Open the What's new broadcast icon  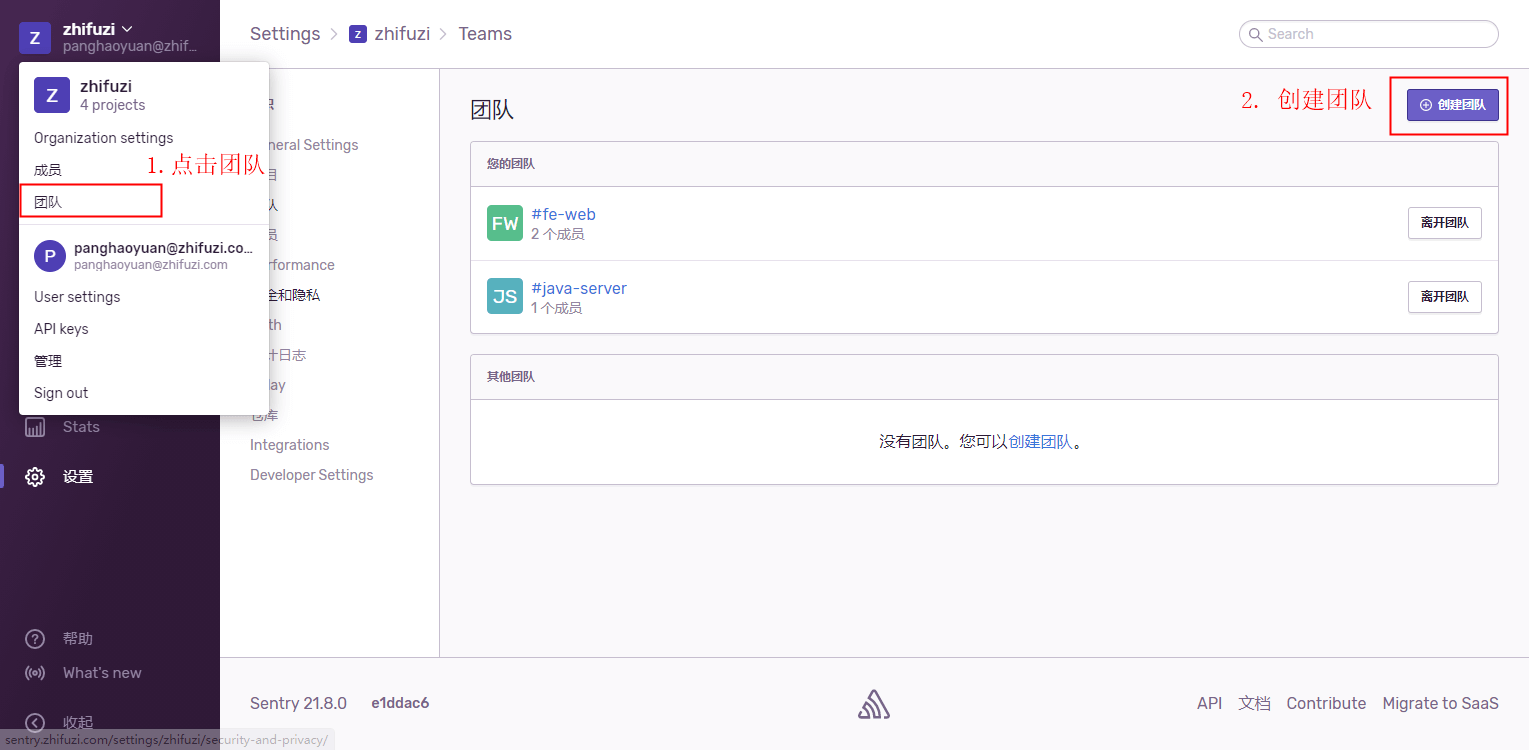(35, 673)
